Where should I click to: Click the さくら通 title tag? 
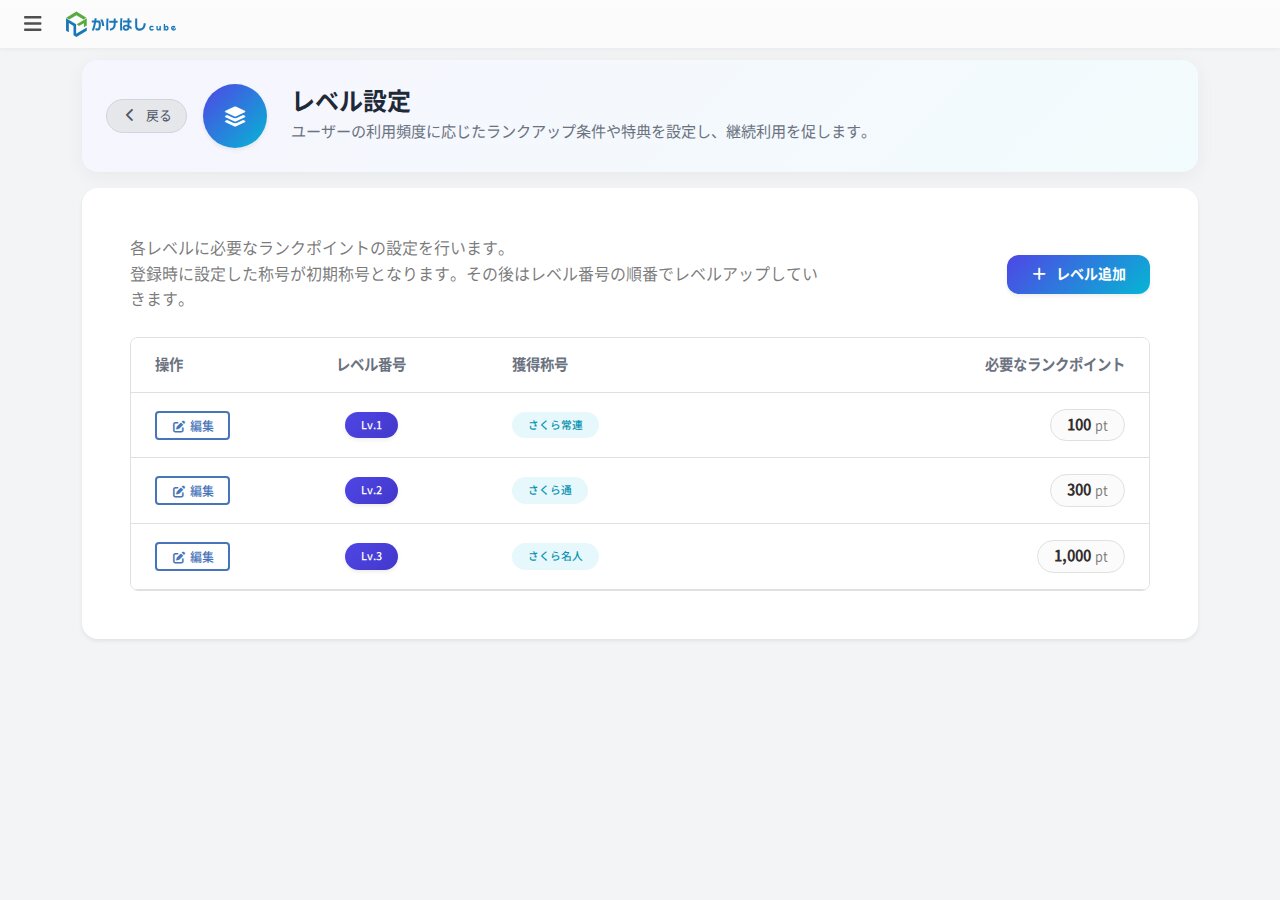pyautogui.click(x=550, y=491)
